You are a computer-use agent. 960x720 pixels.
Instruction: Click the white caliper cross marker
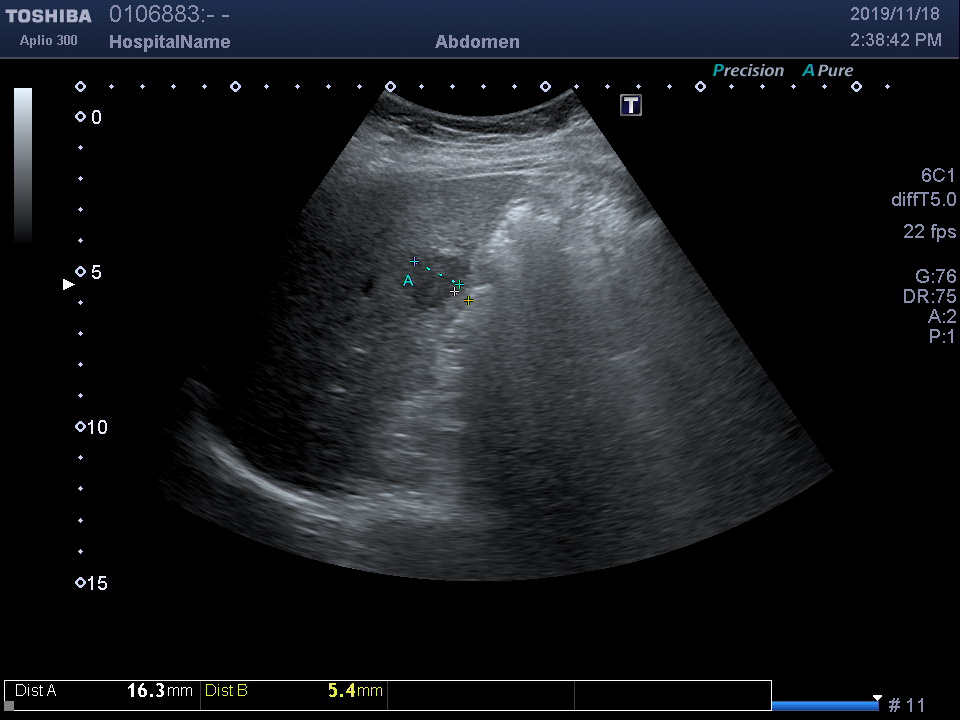click(455, 291)
